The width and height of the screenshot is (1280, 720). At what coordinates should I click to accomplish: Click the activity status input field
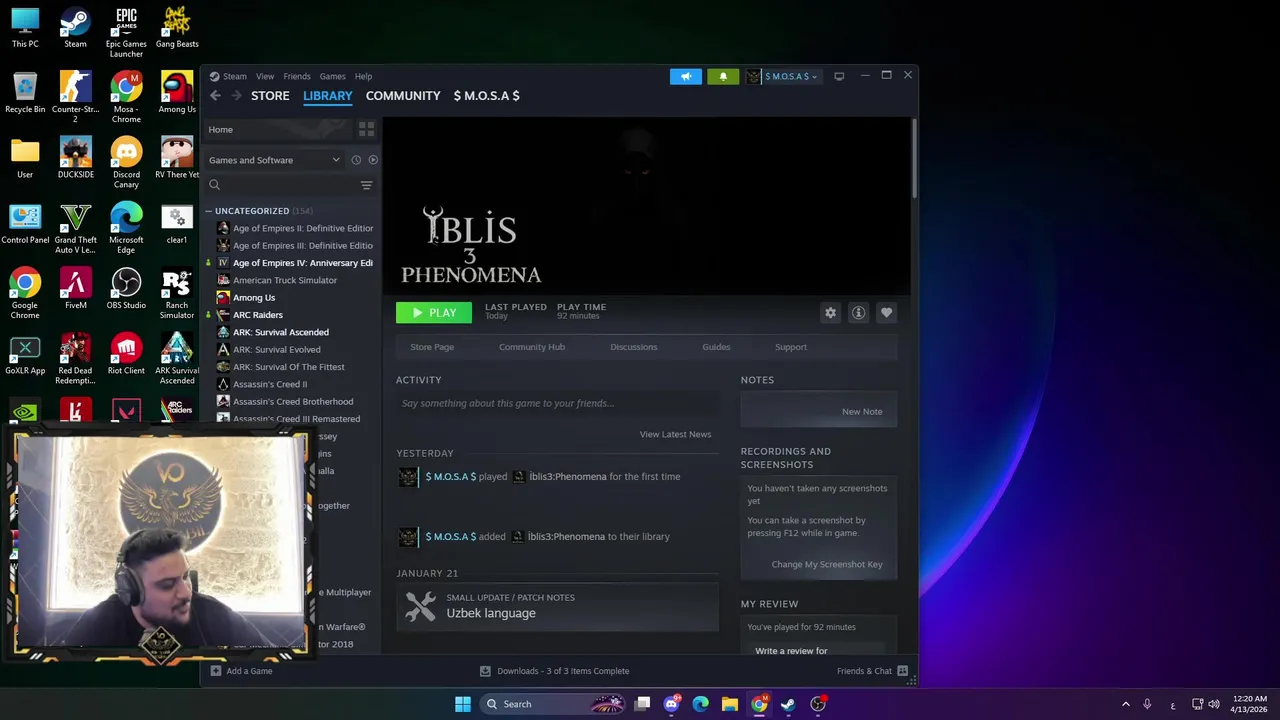(x=557, y=403)
